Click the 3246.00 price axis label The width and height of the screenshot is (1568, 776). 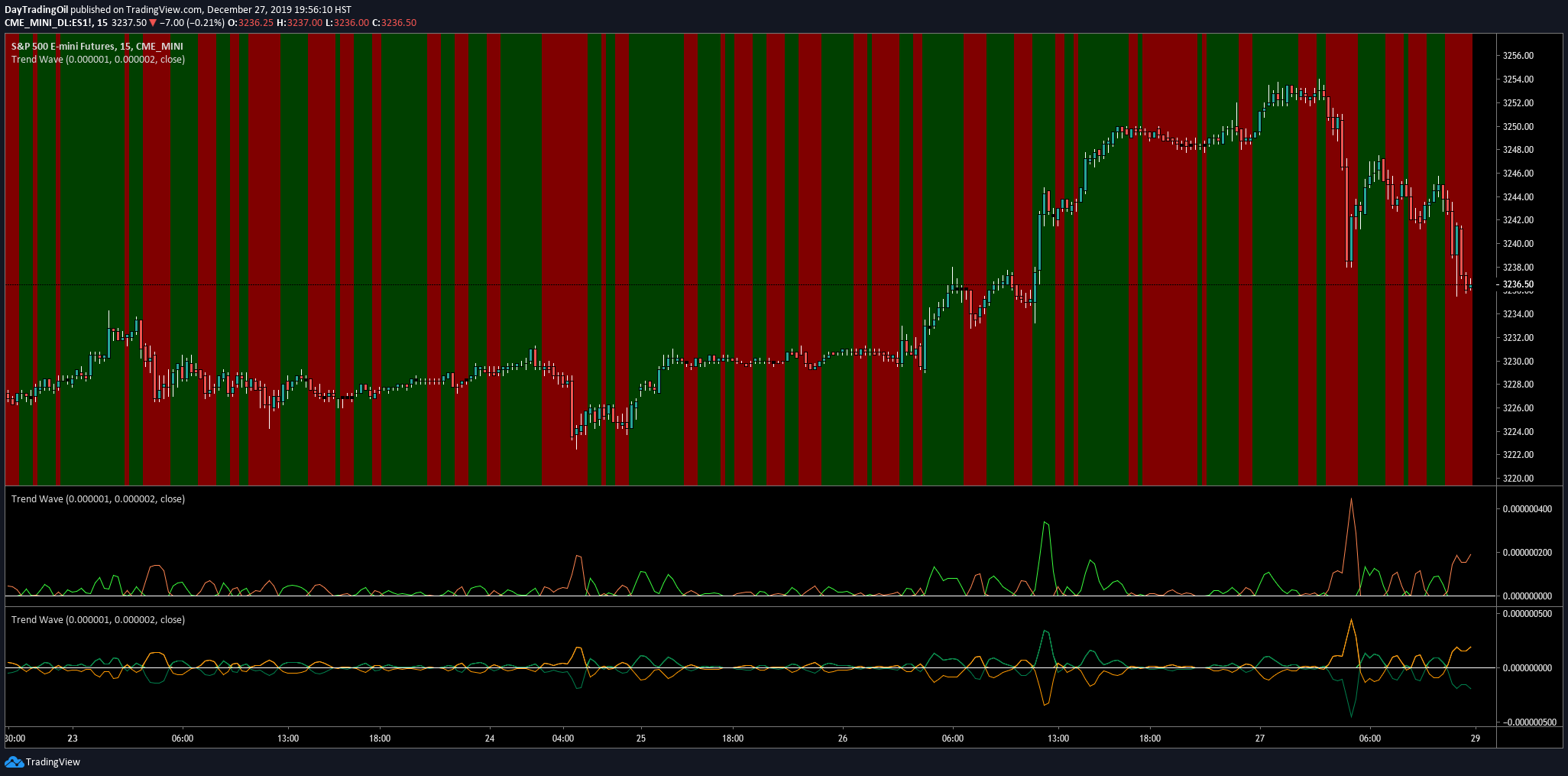click(x=1518, y=174)
